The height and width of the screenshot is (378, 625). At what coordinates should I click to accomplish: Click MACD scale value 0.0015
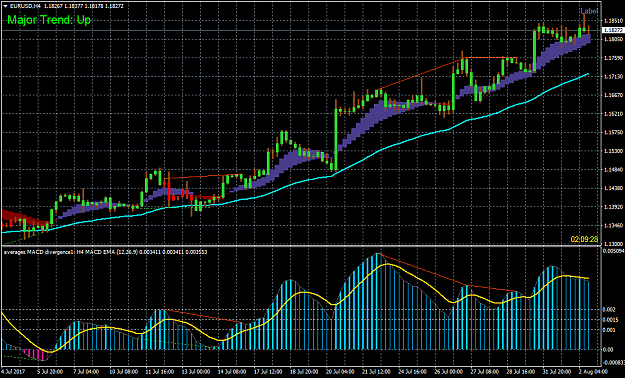(609, 320)
